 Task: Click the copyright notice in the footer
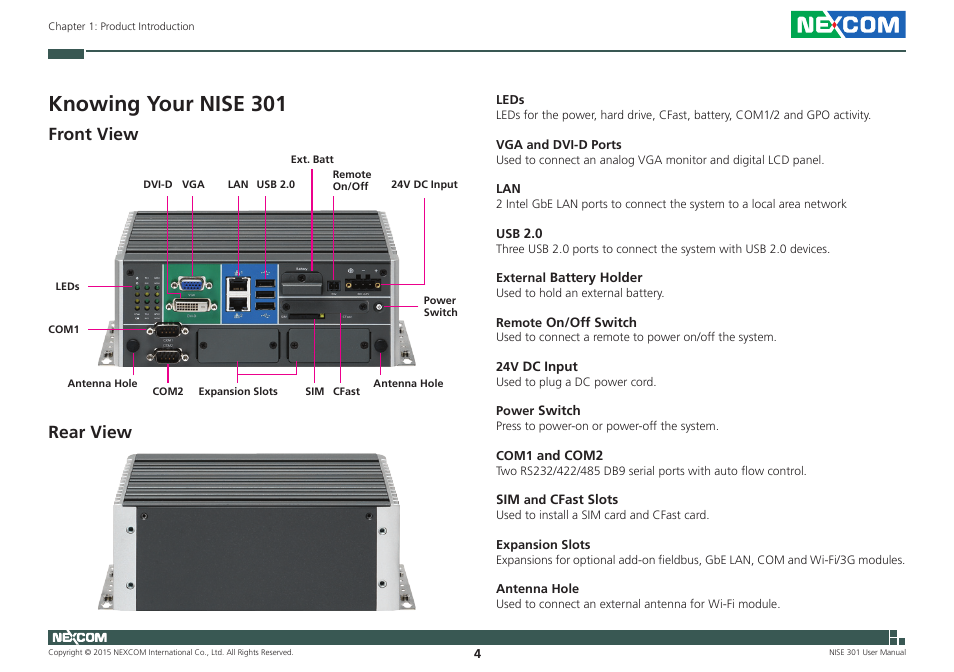[x=170, y=653]
